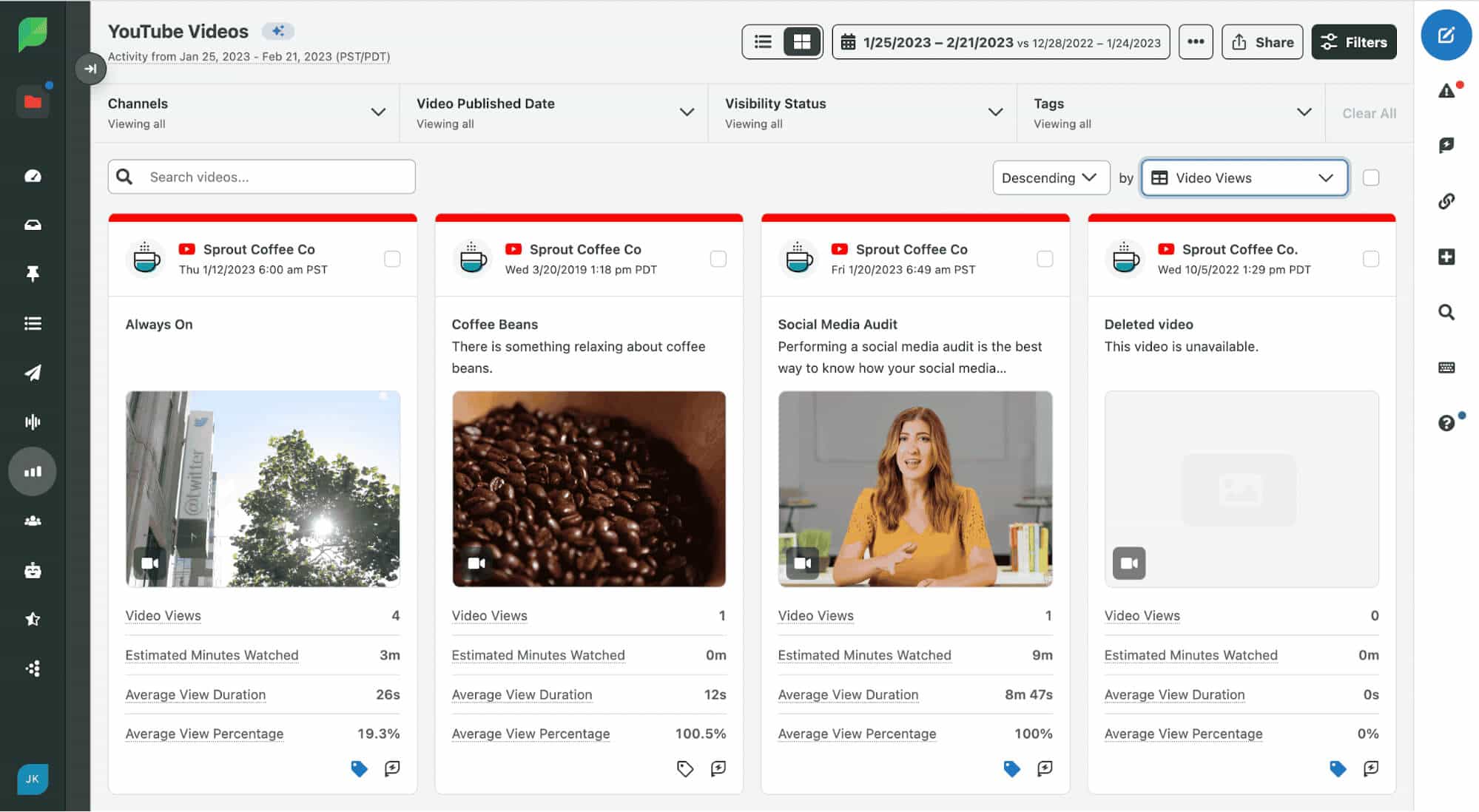Open the date range picker

click(x=1000, y=42)
